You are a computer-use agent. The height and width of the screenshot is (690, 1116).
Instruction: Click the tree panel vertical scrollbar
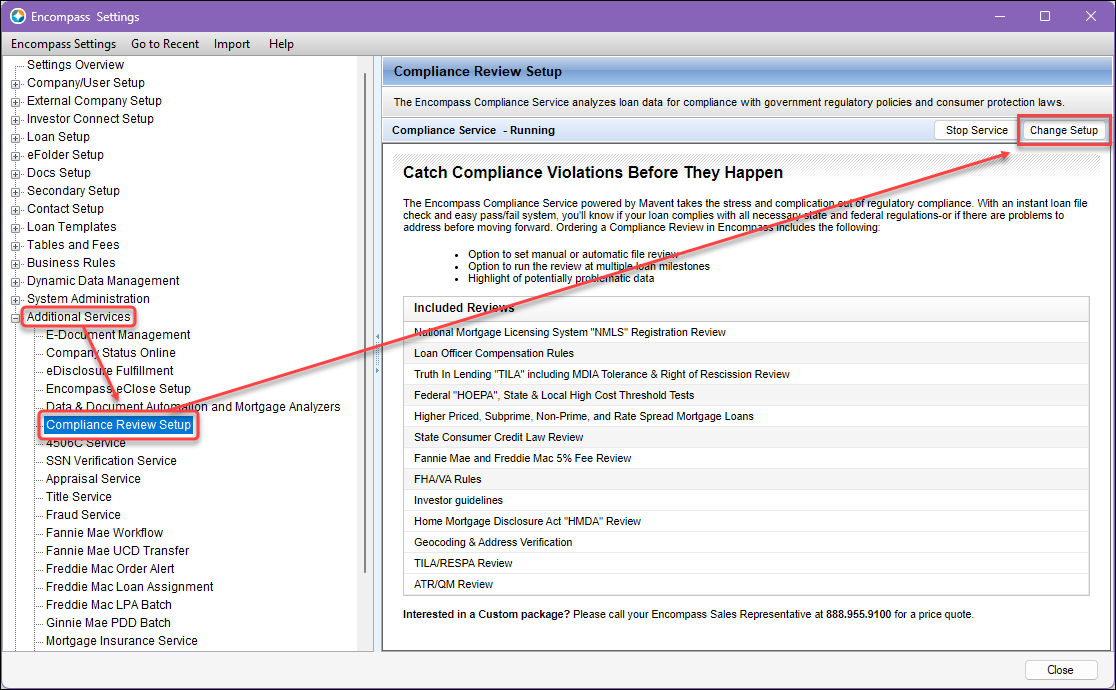click(x=365, y=323)
